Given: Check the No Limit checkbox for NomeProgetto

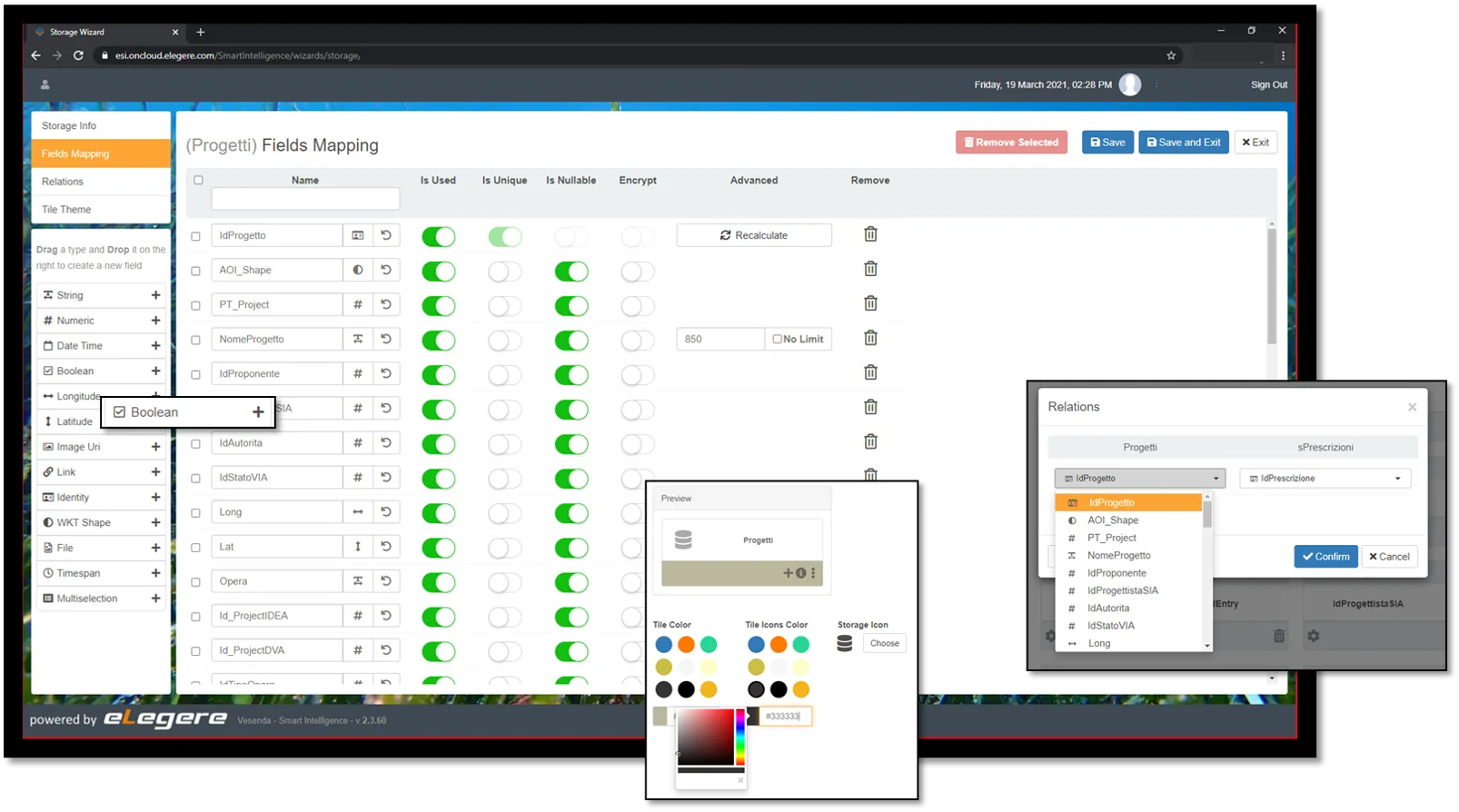Looking at the screenshot, I should [777, 339].
